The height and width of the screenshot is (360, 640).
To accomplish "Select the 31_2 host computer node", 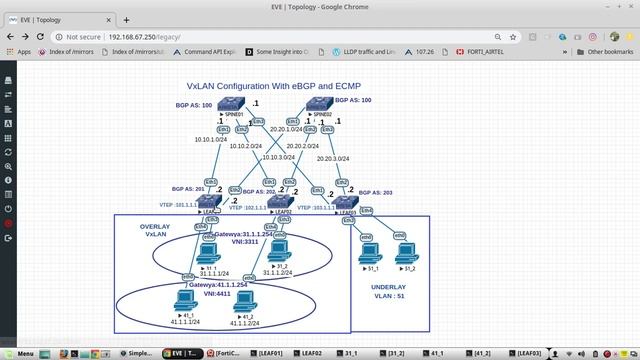I will tap(279, 251).
